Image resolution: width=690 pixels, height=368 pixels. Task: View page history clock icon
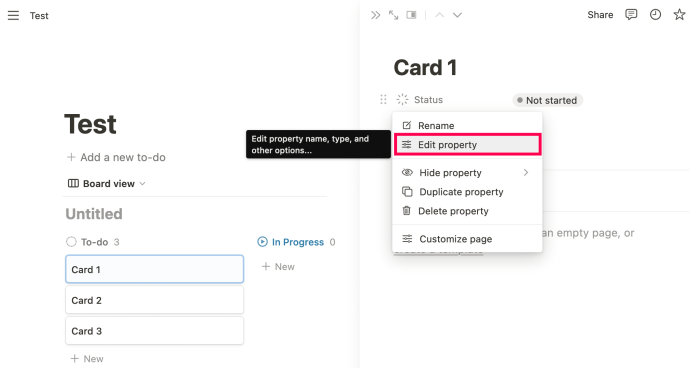pyautogui.click(x=655, y=15)
